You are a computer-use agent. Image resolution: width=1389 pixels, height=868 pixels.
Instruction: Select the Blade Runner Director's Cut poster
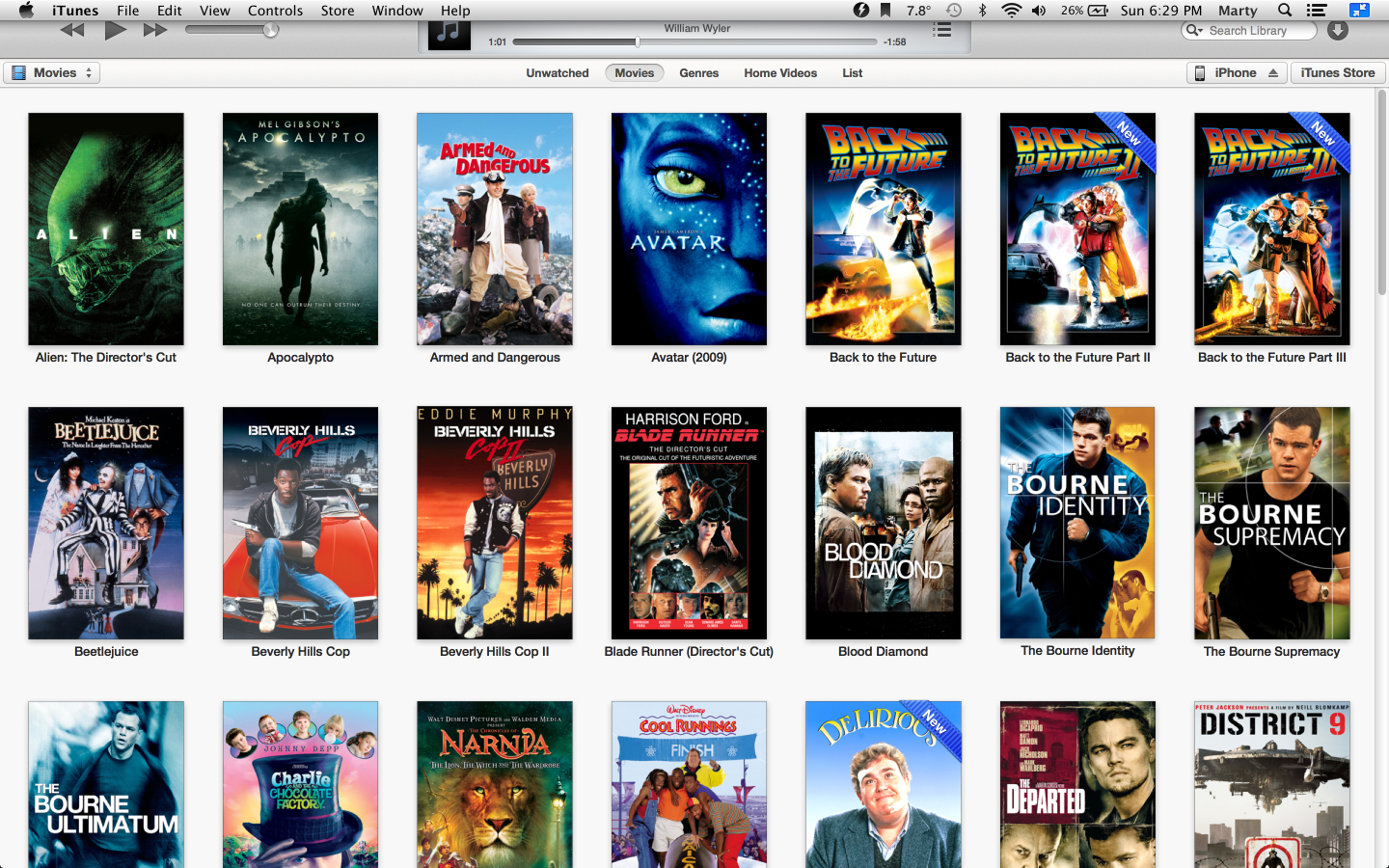(x=689, y=523)
